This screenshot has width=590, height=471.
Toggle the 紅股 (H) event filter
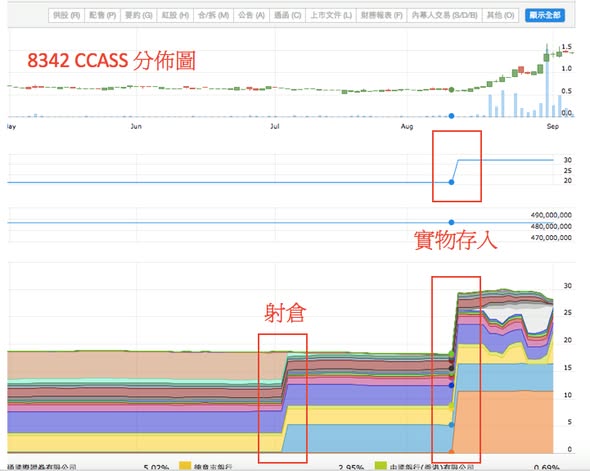point(175,15)
